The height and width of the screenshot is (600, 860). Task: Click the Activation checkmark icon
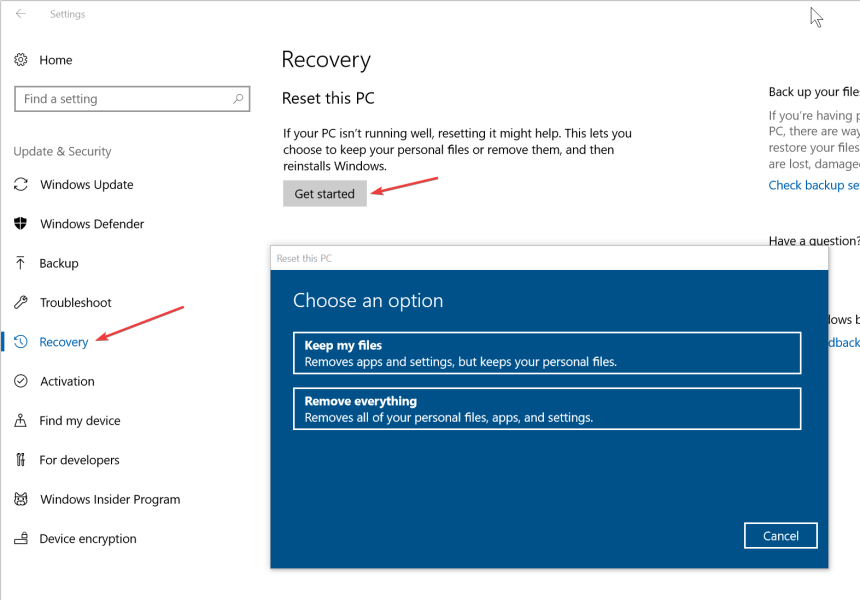pyautogui.click(x=22, y=381)
